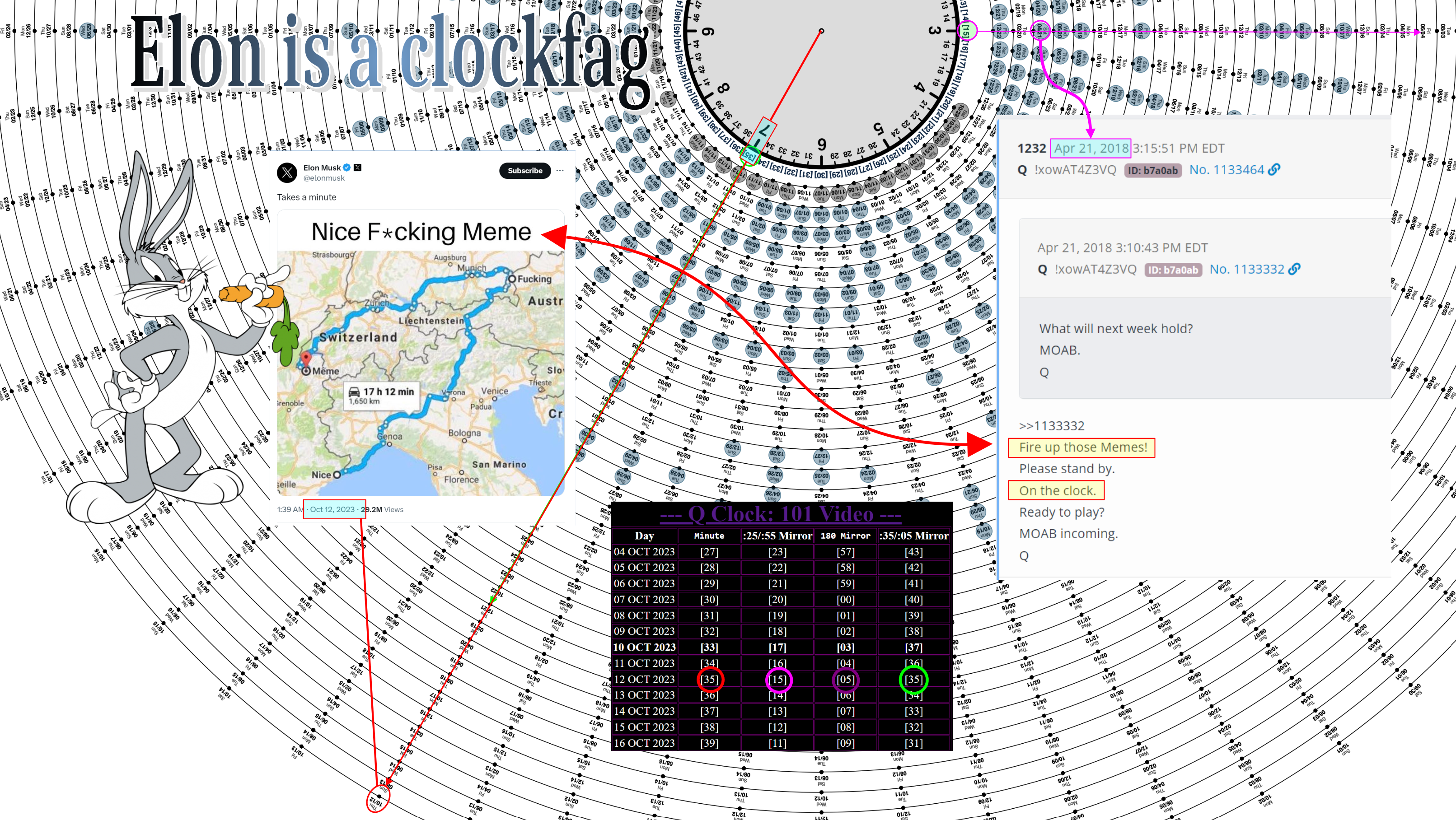This screenshot has height=820, width=1456.
Task: Click the '17 h 12 min' route duration box
Action: click(382, 395)
